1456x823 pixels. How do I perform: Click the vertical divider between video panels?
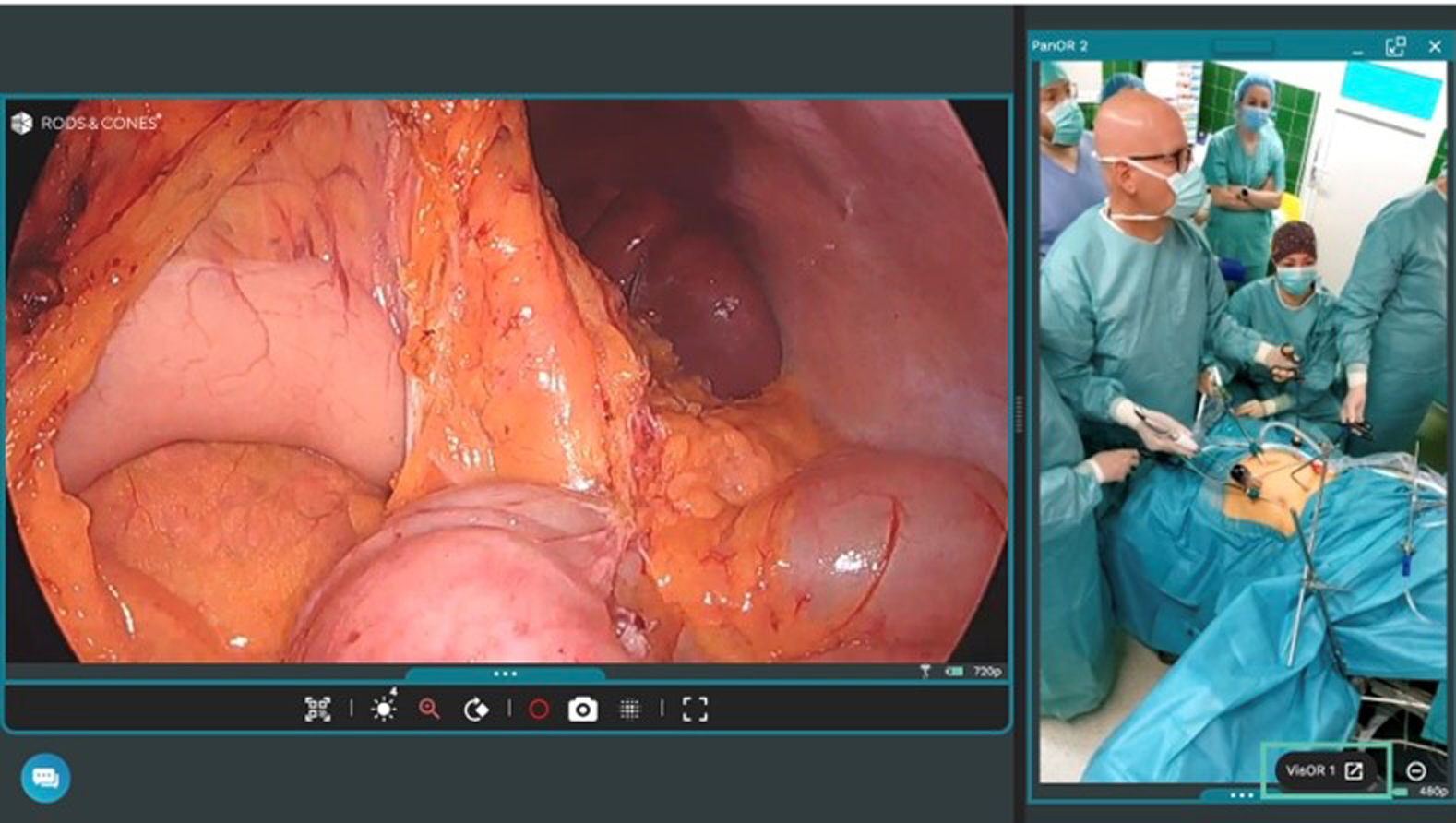(1019, 413)
